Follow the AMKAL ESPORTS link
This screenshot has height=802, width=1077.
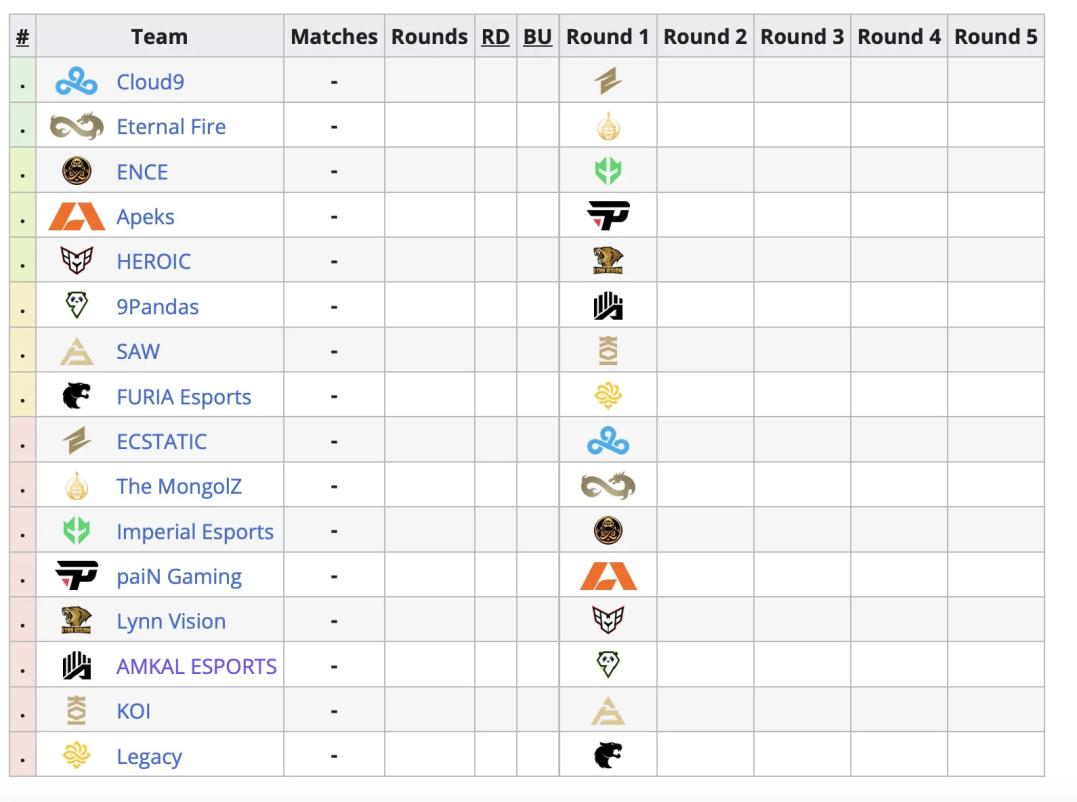(x=196, y=667)
